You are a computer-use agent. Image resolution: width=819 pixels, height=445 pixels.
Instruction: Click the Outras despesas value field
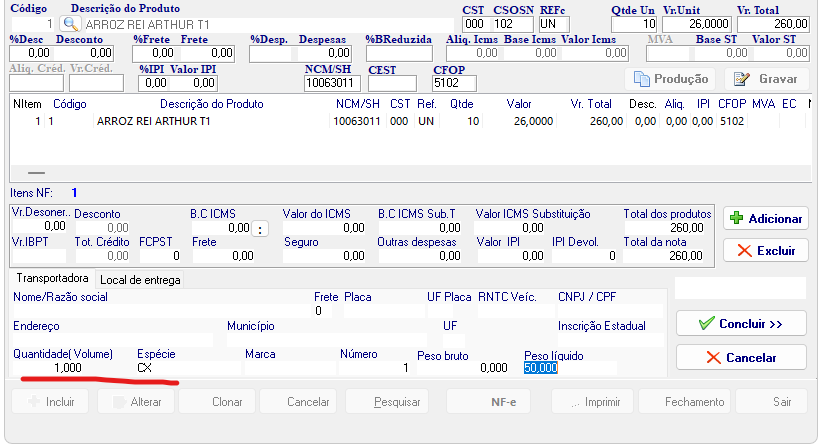click(420, 256)
